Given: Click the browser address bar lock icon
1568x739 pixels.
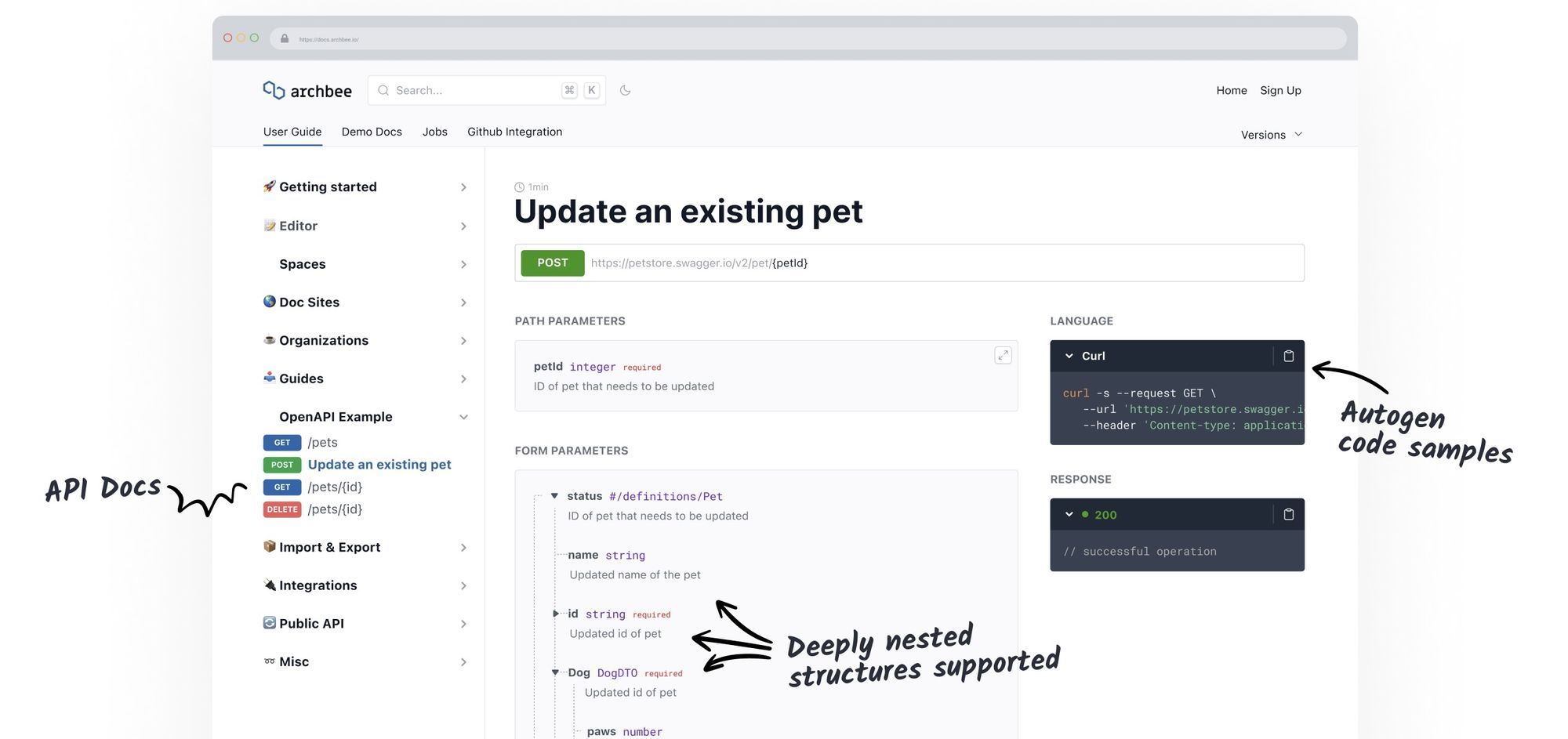Looking at the screenshot, I should pyautogui.click(x=285, y=38).
